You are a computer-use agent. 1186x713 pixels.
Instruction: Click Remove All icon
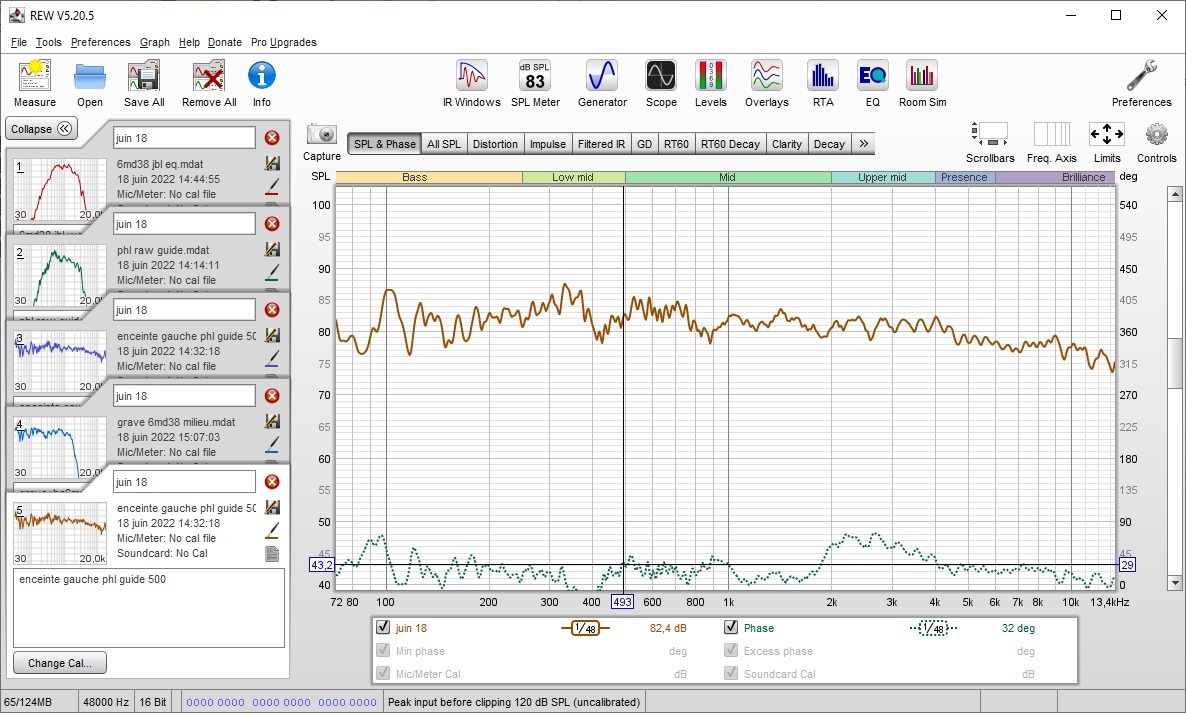click(209, 76)
